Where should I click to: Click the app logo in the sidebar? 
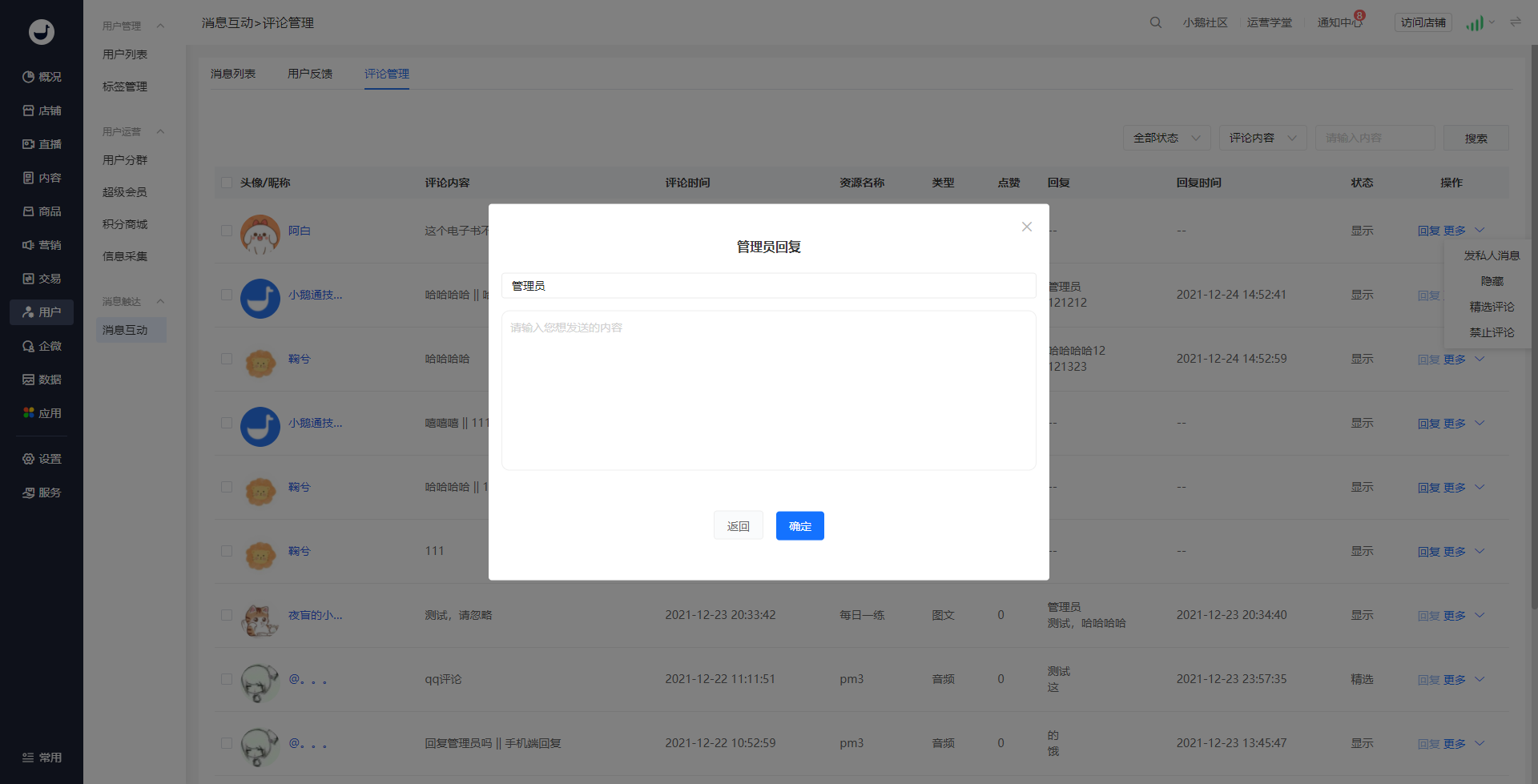(x=42, y=32)
